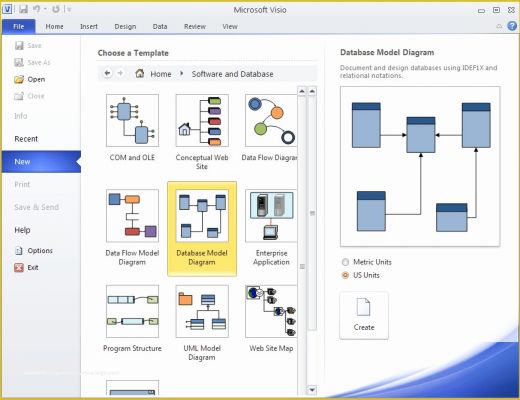Click the template Forward arrow
The height and width of the screenshot is (400, 520).
[x=120, y=73]
